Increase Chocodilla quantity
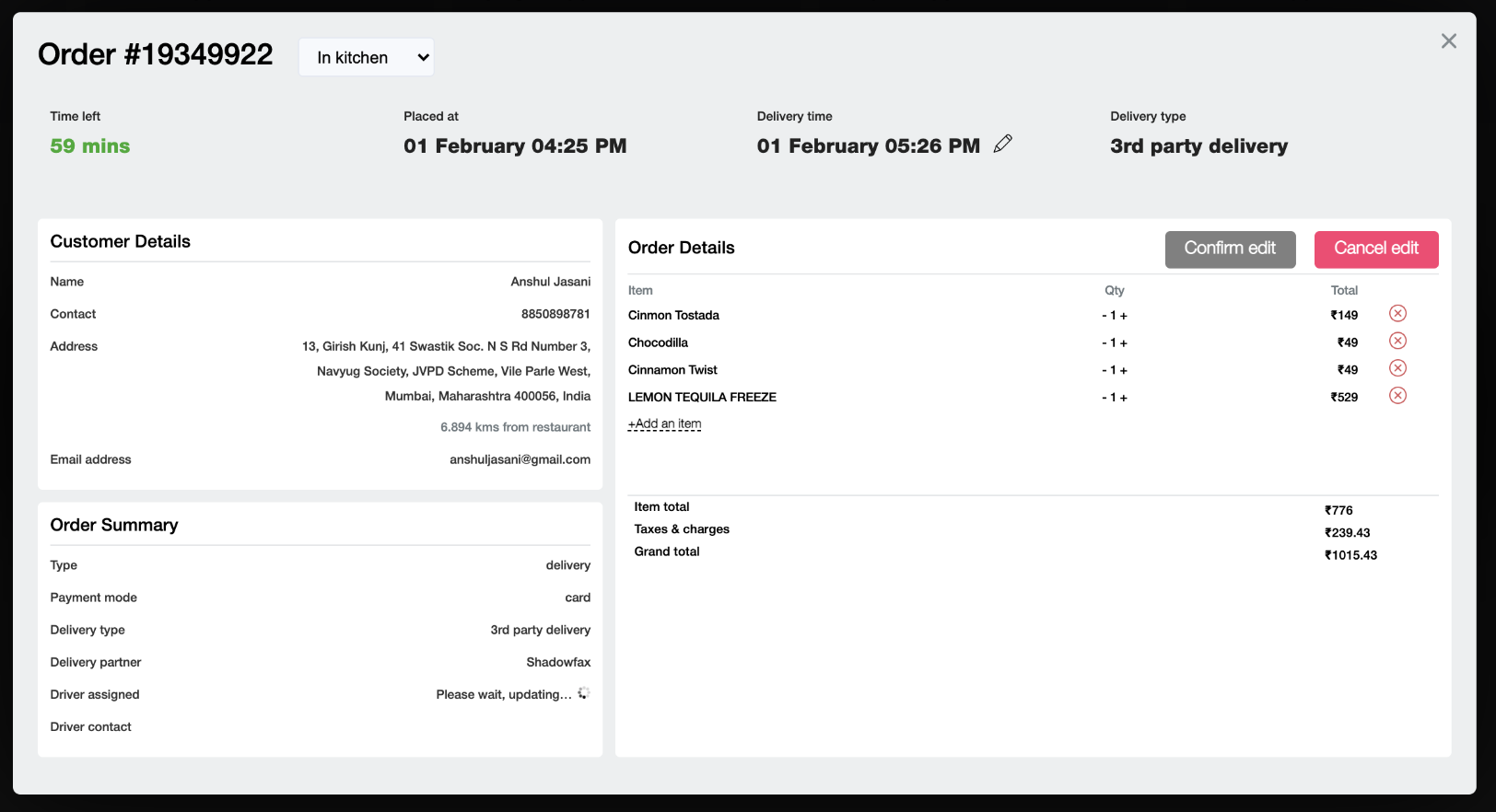1496x812 pixels. point(1124,343)
